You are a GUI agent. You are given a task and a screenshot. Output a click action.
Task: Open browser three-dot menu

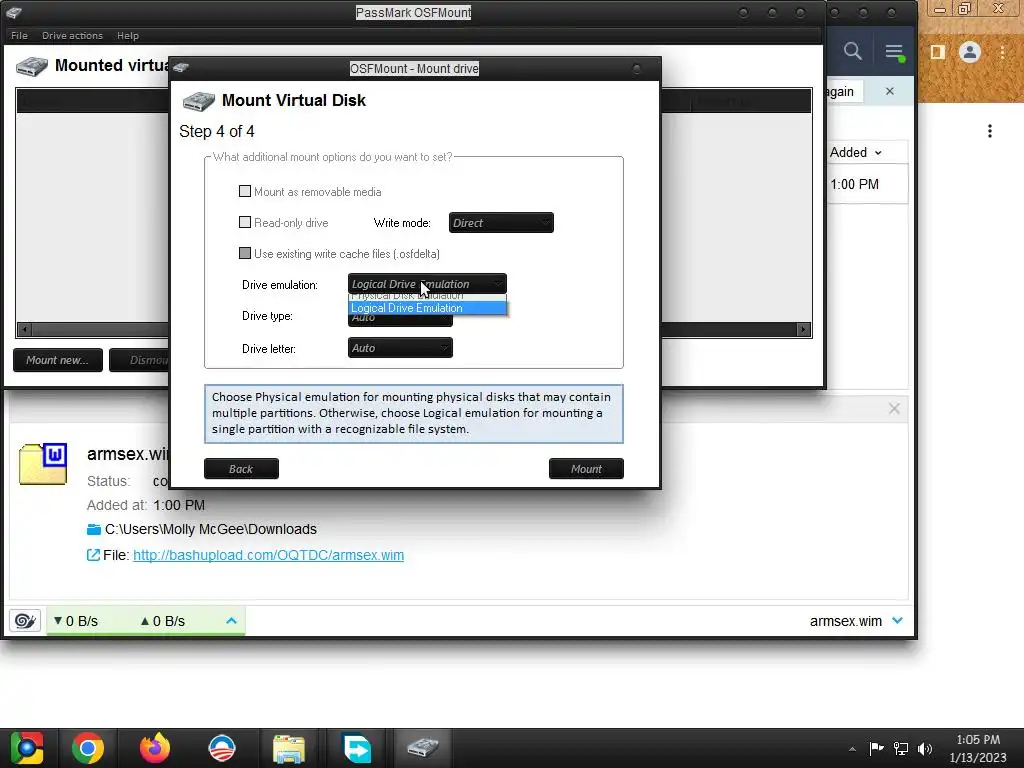(x=1002, y=52)
